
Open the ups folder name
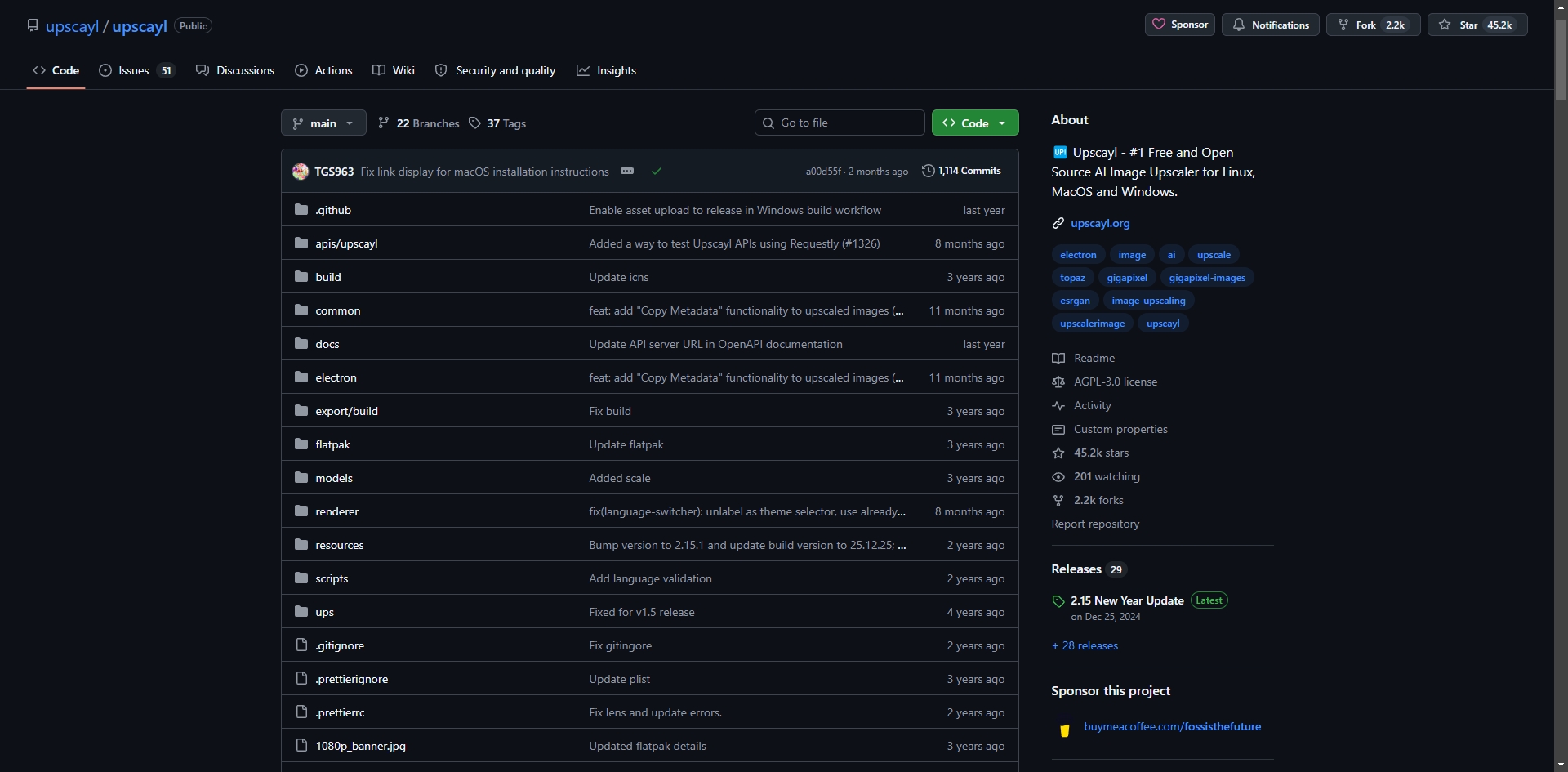coord(324,612)
